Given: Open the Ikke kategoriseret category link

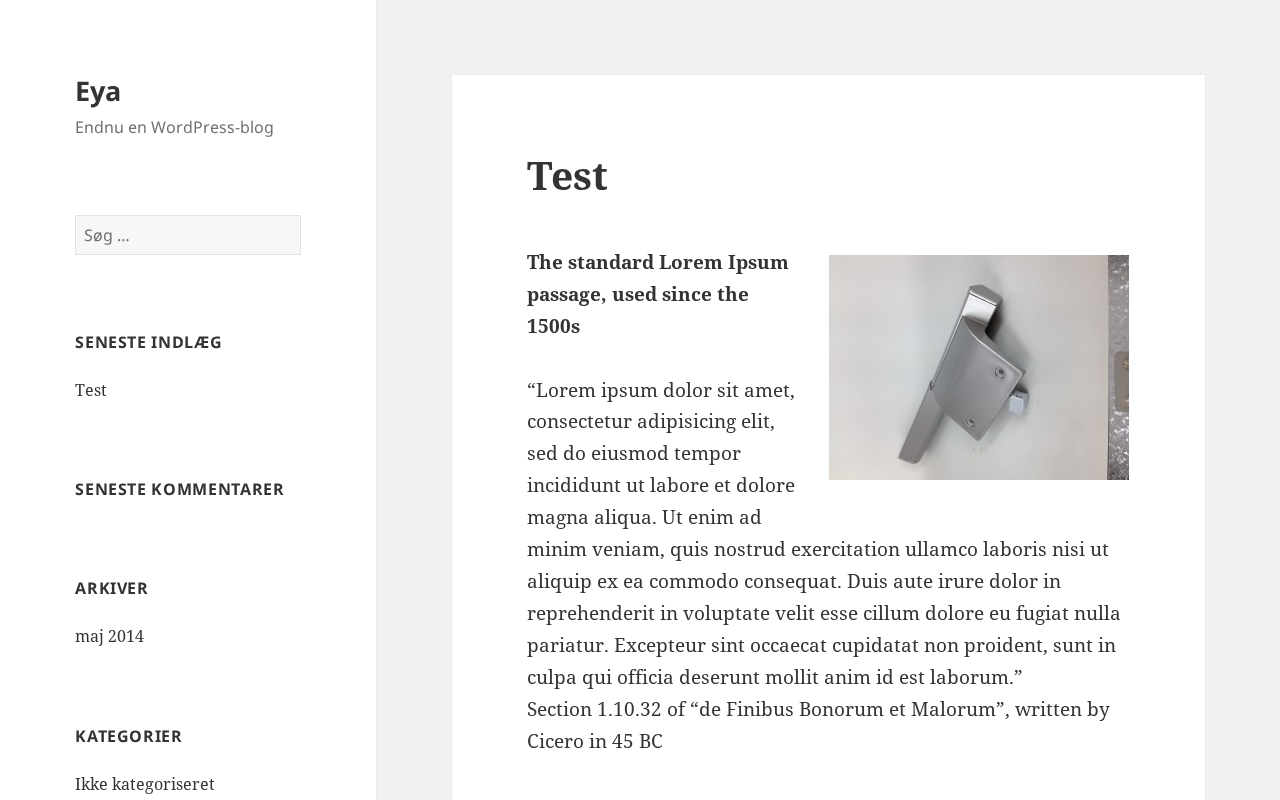Looking at the screenshot, I should pos(145,784).
